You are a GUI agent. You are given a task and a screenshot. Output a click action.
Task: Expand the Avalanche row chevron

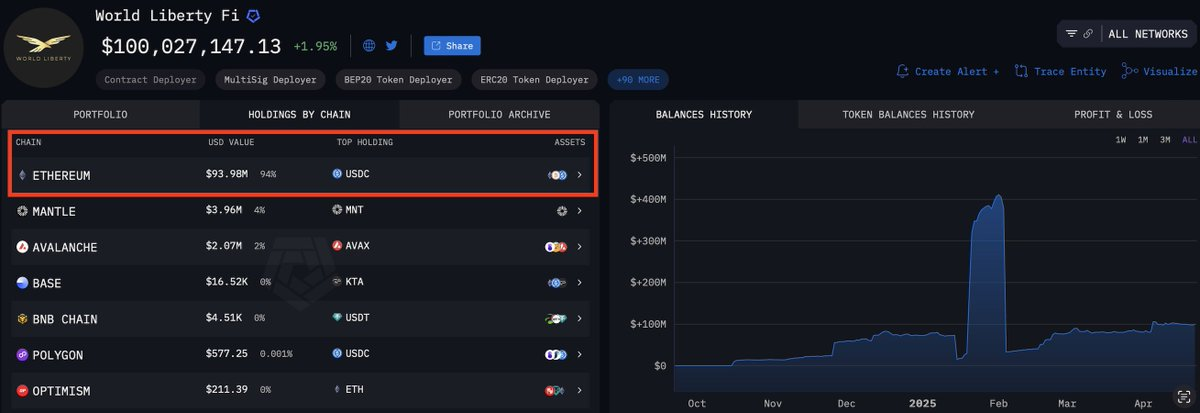tap(580, 247)
